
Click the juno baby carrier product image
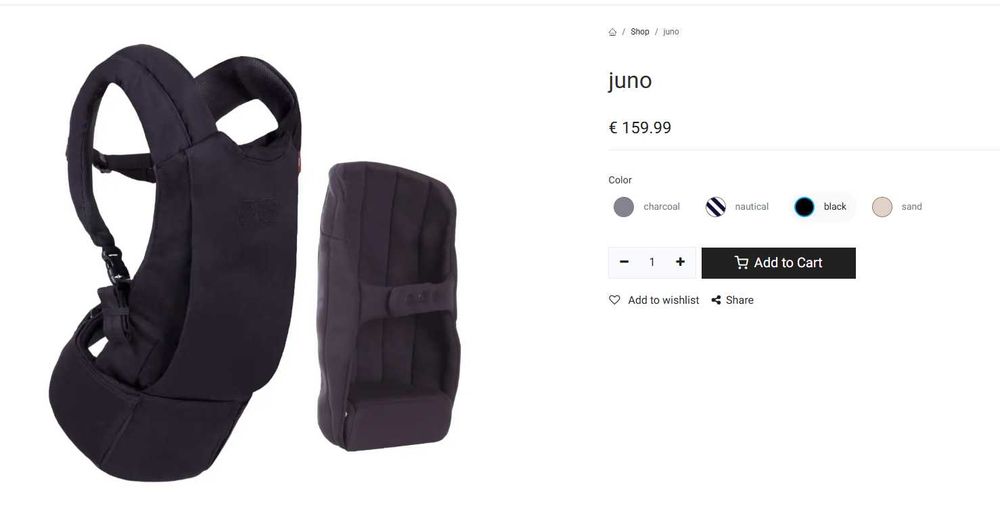coord(255,265)
